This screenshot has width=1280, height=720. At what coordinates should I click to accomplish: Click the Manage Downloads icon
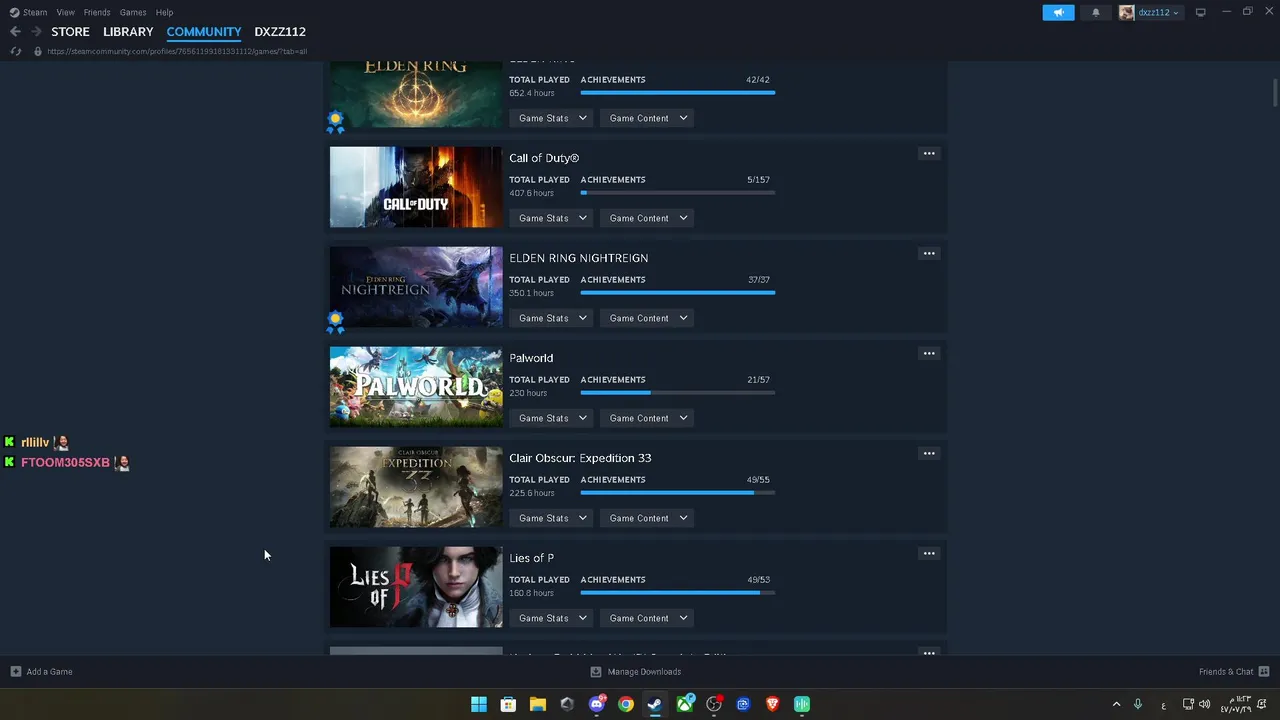(596, 672)
